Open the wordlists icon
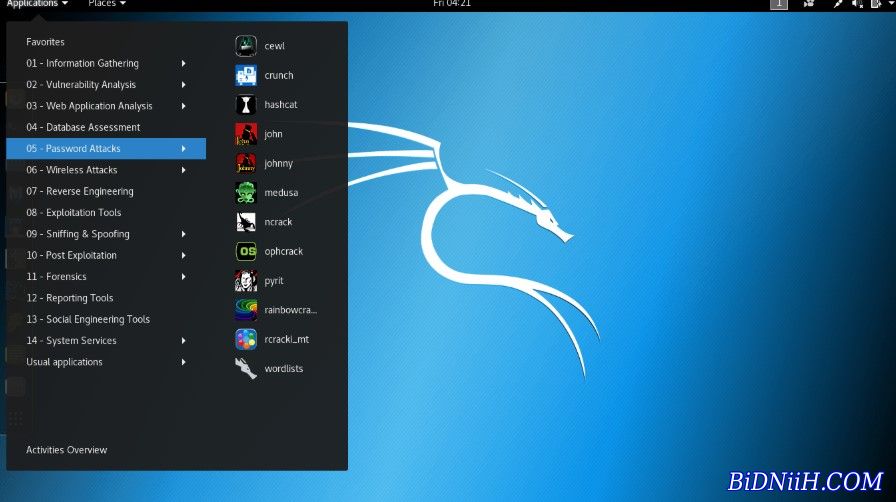The height and width of the screenshot is (502, 896). (x=246, y=369)
